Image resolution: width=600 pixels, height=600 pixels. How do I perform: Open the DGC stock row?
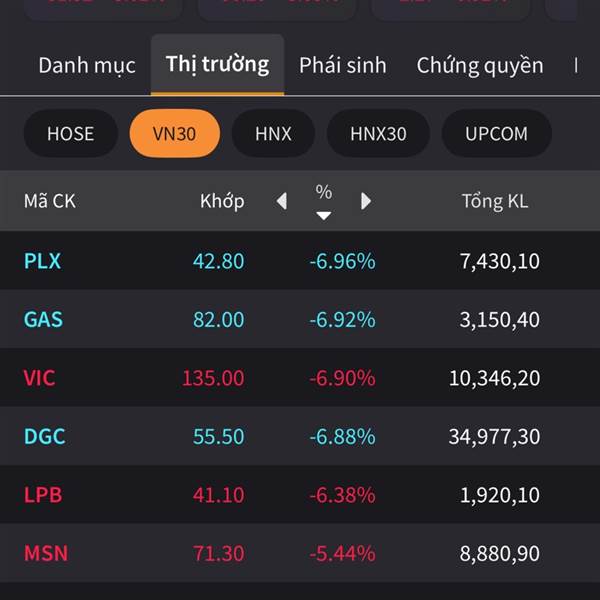pos(45,437)
